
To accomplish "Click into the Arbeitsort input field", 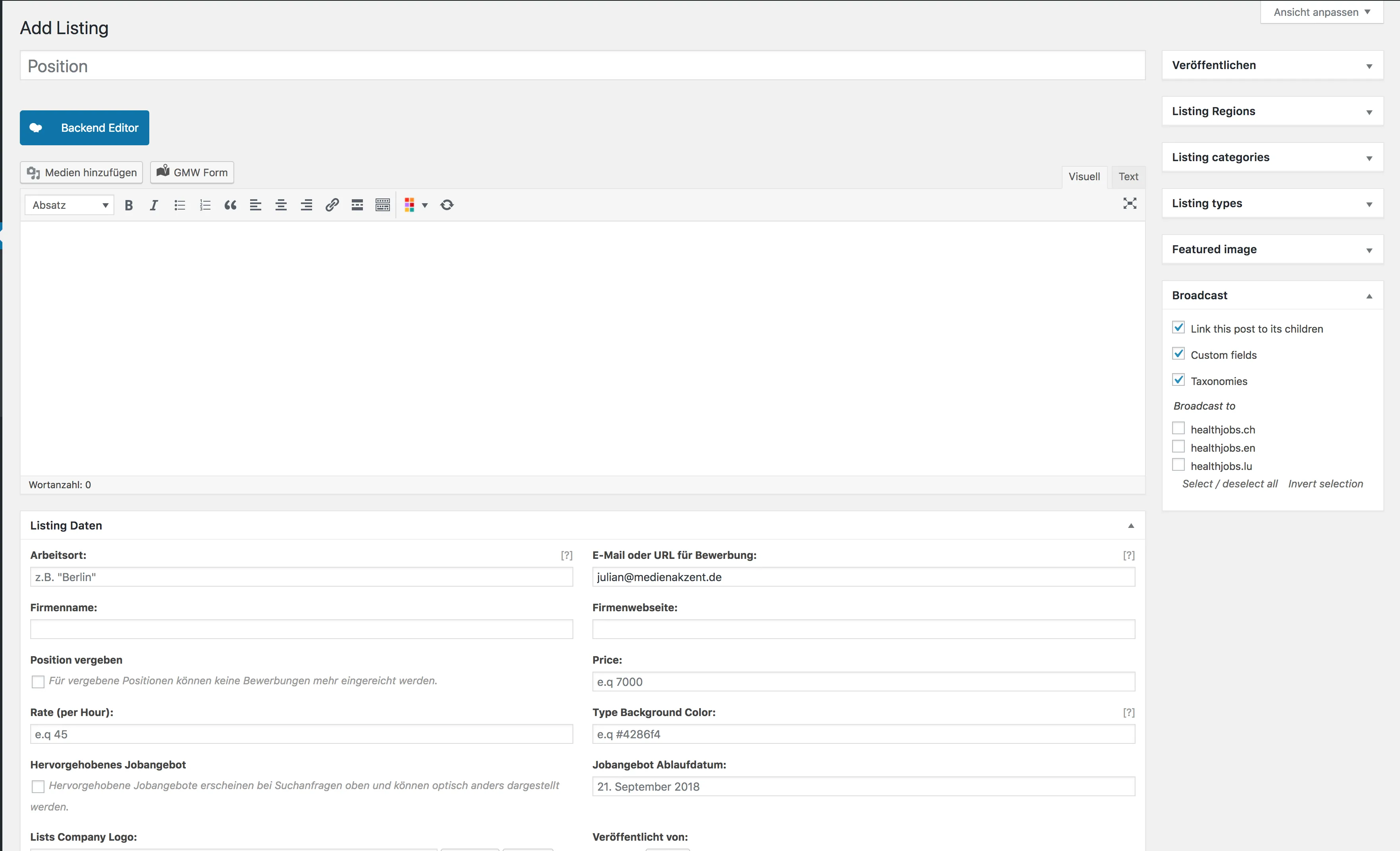I will tap(301, 577).
